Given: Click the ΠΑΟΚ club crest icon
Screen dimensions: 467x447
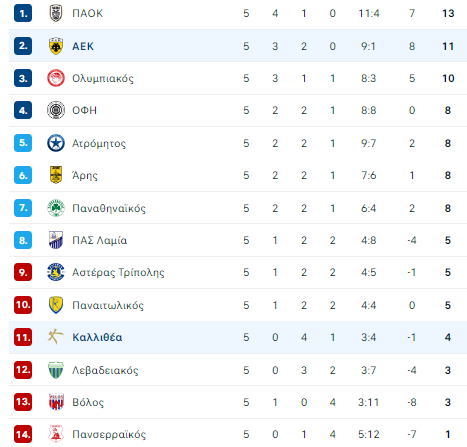Looking at the screenshot, I should pos(56,13).
